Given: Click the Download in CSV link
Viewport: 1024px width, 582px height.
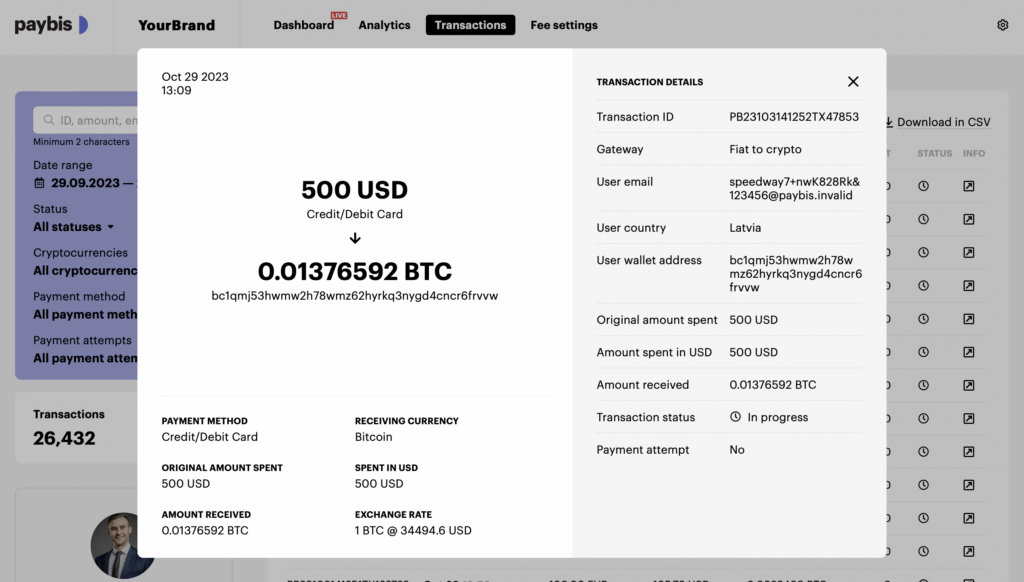Looking at the screenshot, I should click(x=945, y=121).
